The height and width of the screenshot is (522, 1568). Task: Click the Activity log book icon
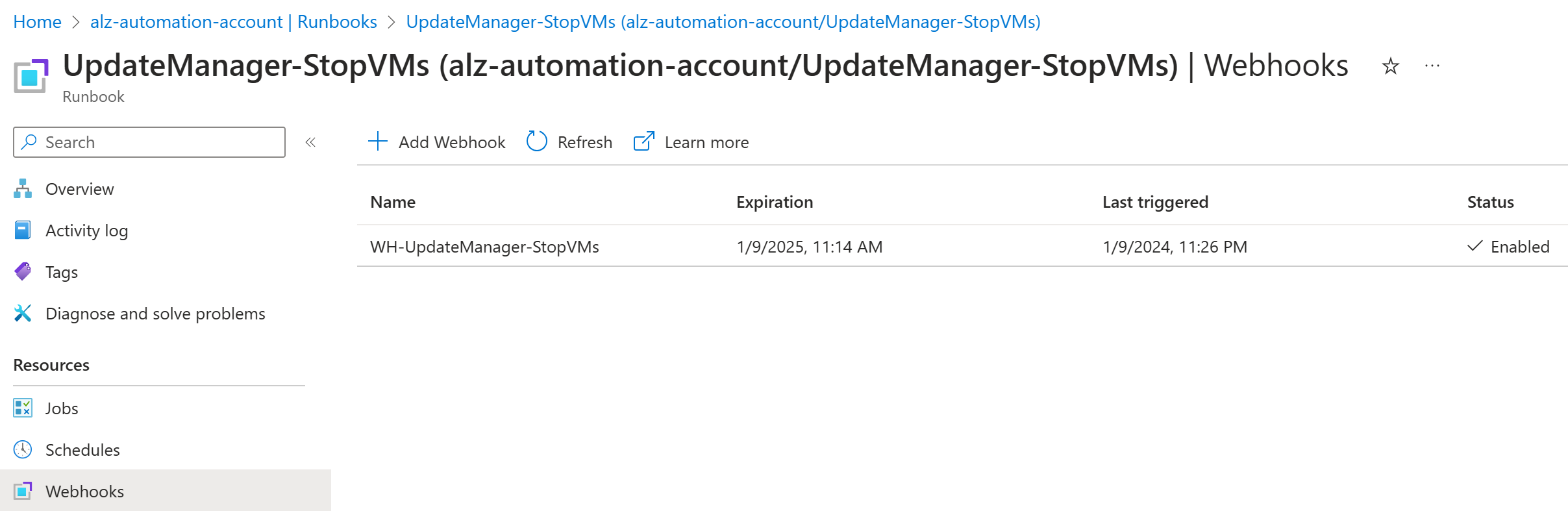[x=23, y=230]
